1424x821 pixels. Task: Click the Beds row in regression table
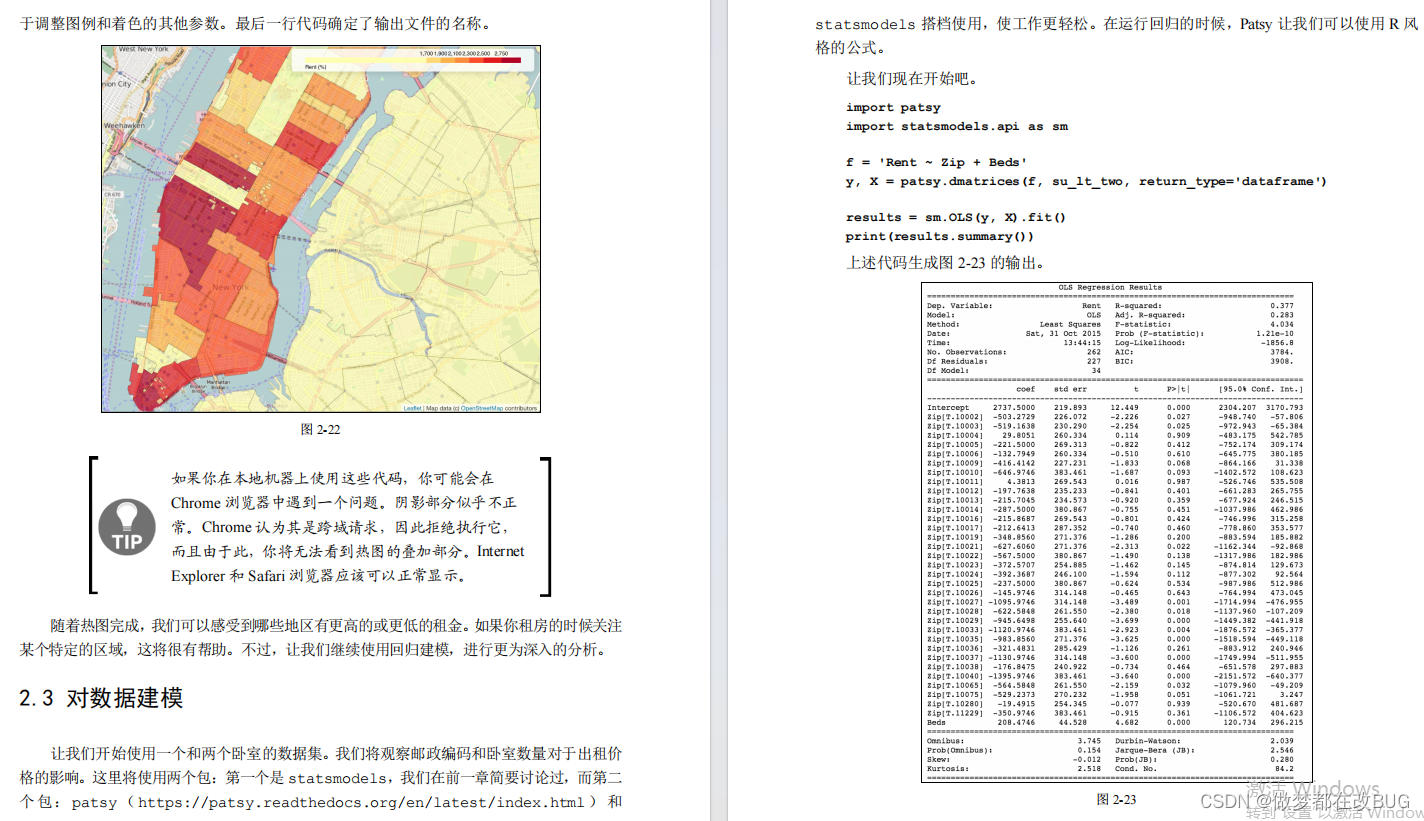click(1115, 721)
